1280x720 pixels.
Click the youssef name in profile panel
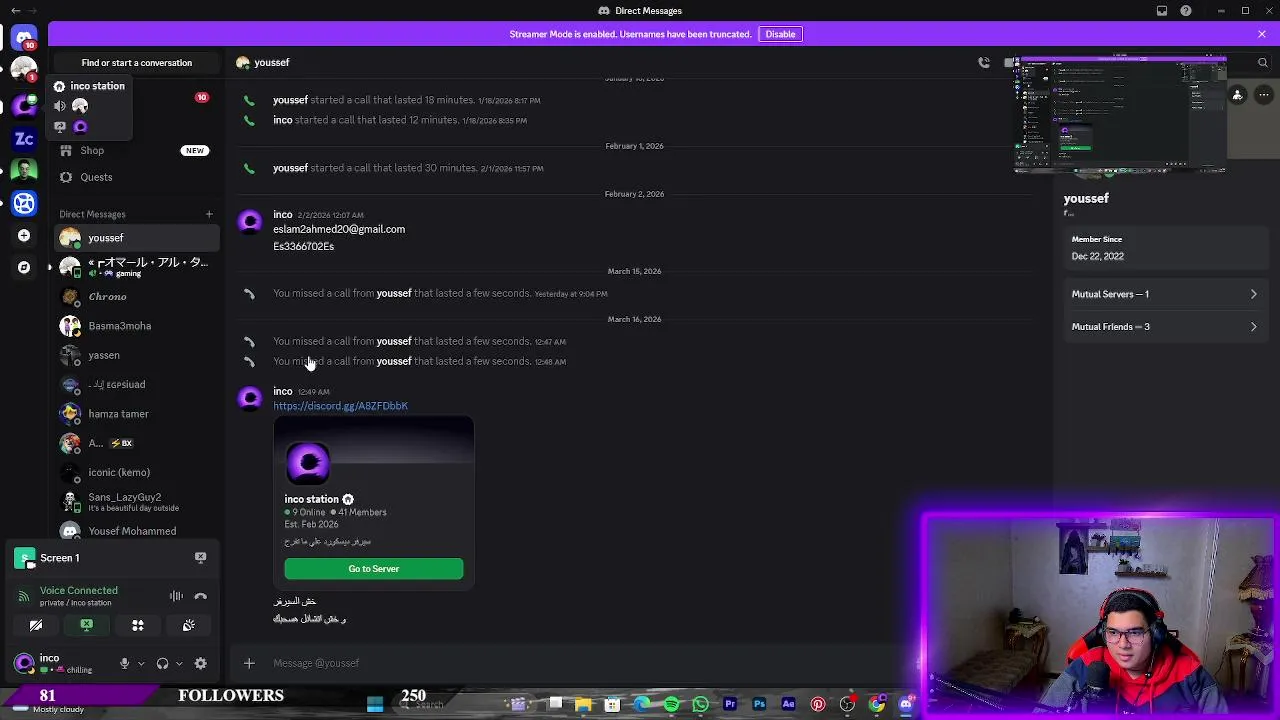point(1086,198)
